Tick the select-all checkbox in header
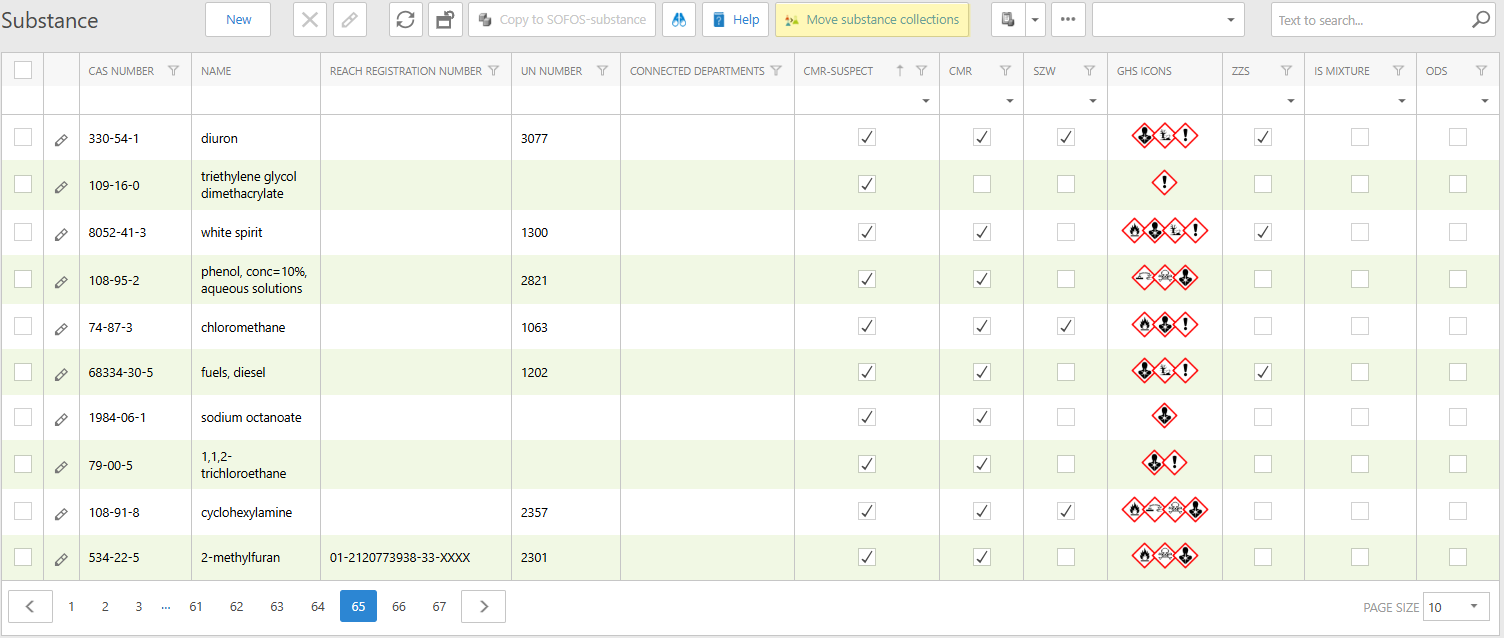Image resolution: width=1504 pixels, height=638 pixels. coord(23,70)
